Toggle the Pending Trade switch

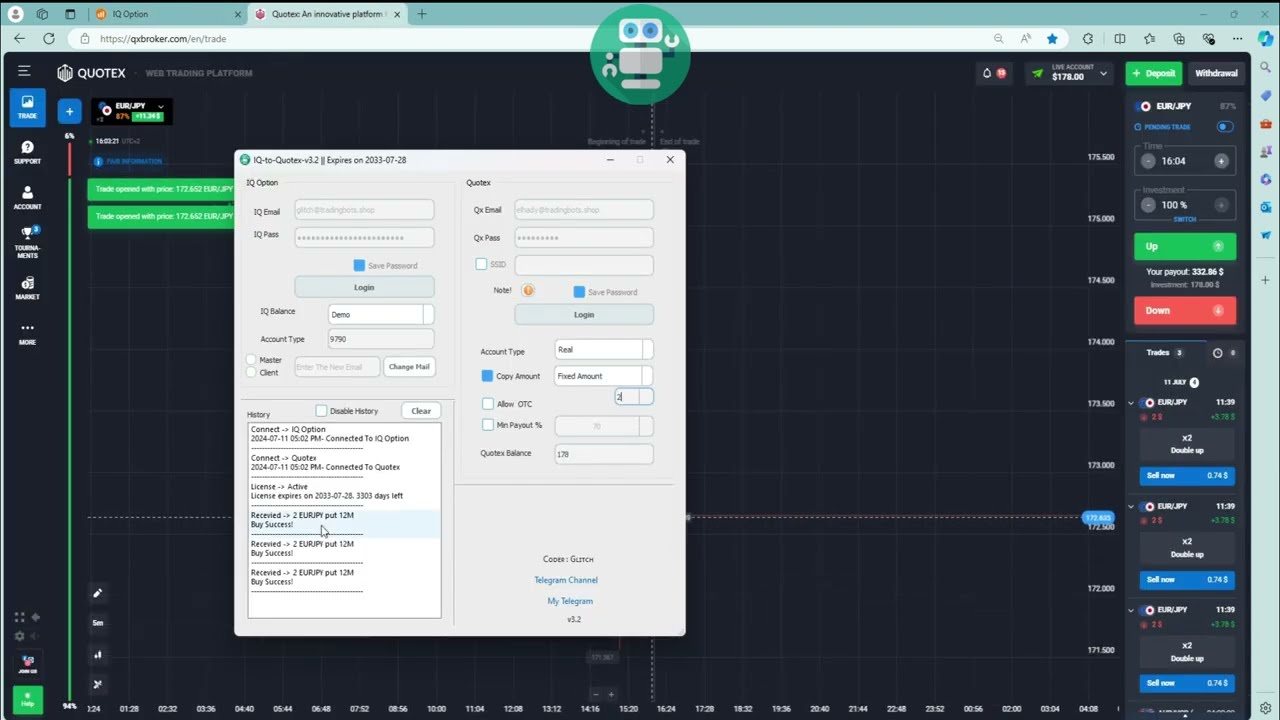[1224, 127]
